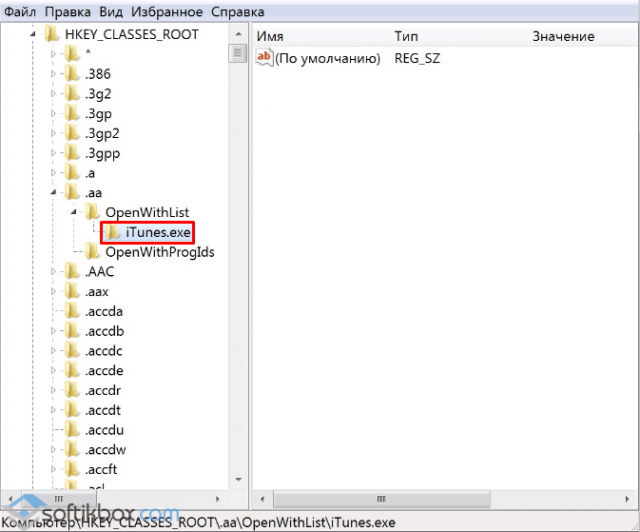Click the .accdu folder icon
The image size is (640, 532).
pos(72,430)
